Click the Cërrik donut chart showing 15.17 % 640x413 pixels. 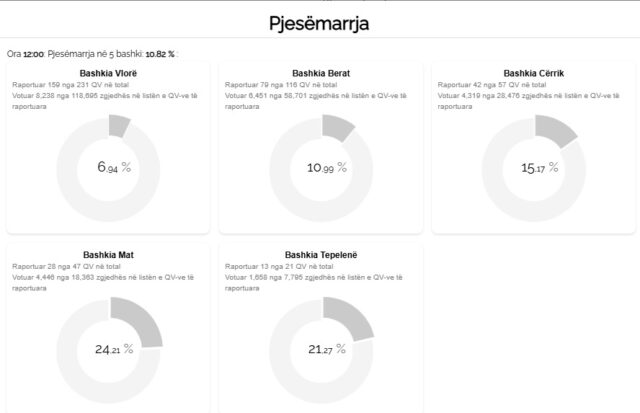click(x=534, y=167)
